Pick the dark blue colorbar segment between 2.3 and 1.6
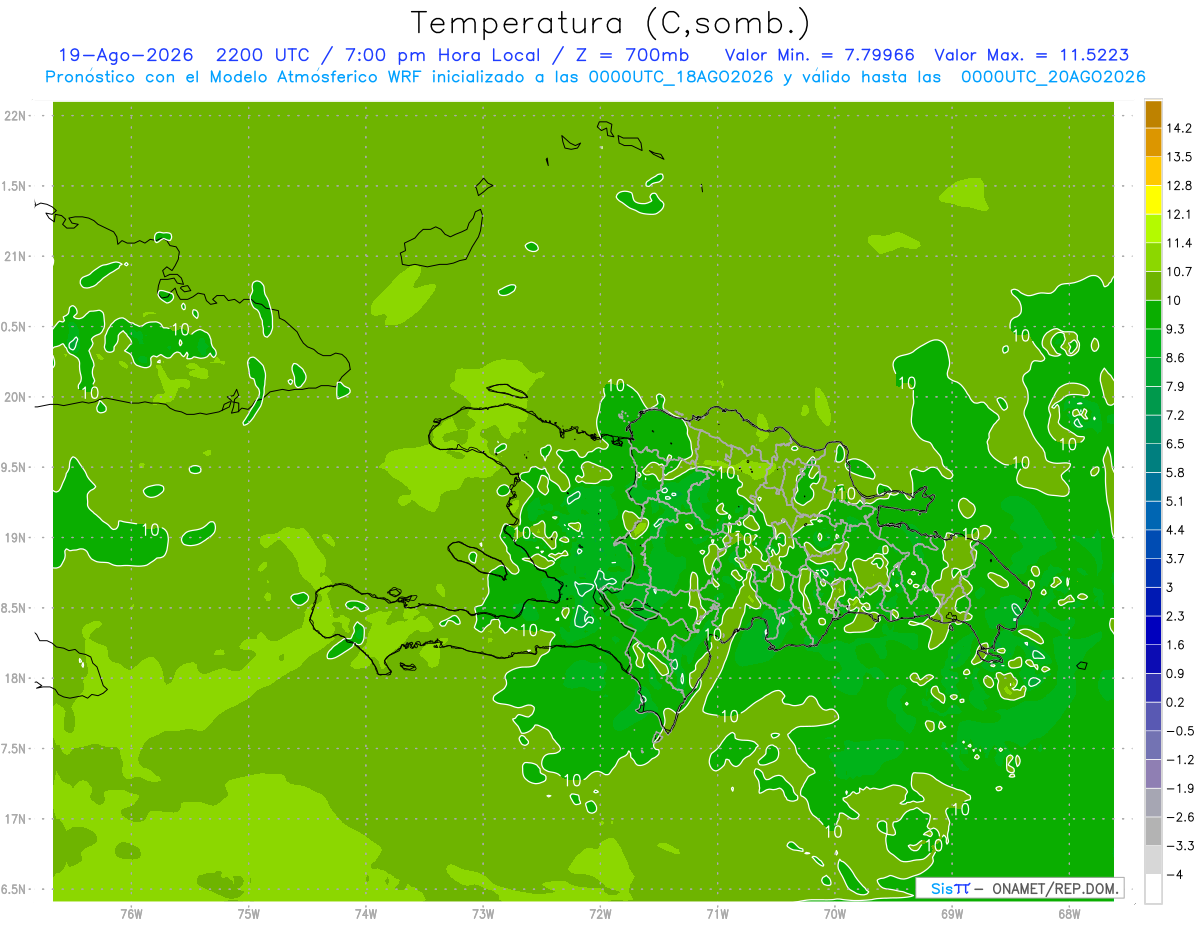This screenshot has width=1200, height=927. (1153, 631)
